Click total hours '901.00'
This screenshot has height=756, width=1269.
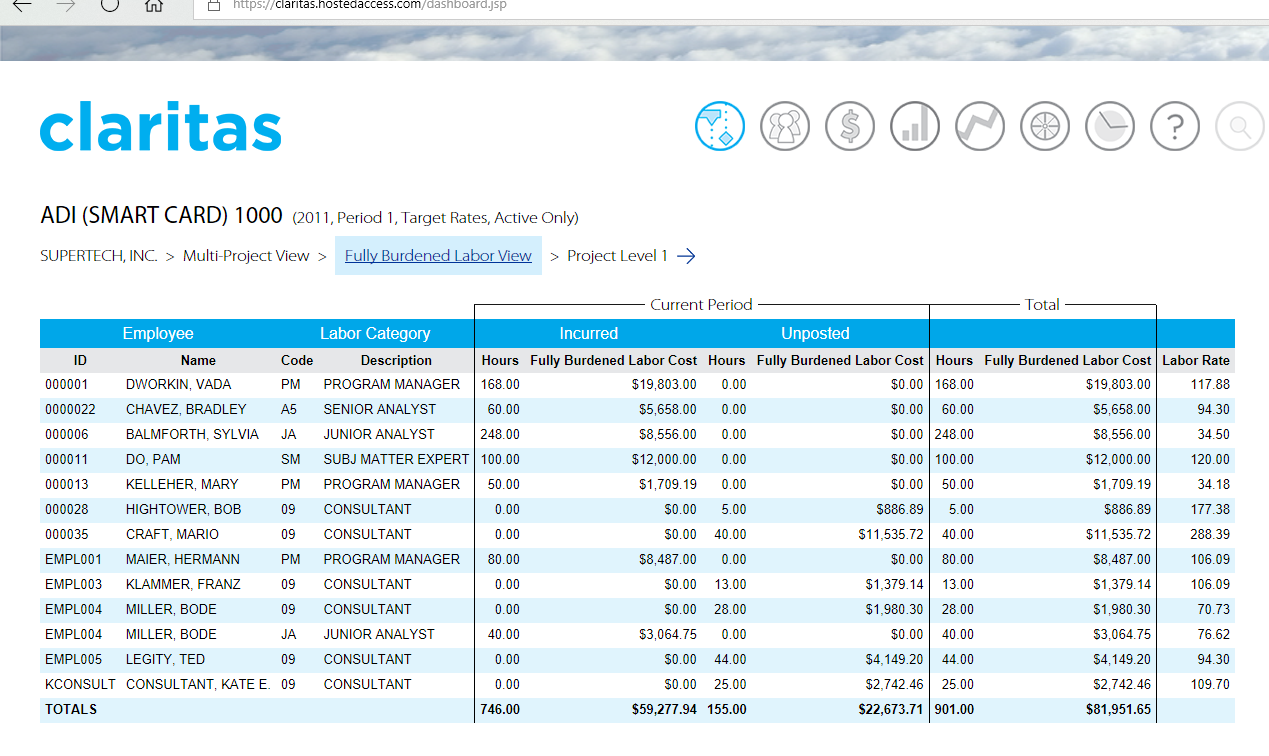pos(955,710)
